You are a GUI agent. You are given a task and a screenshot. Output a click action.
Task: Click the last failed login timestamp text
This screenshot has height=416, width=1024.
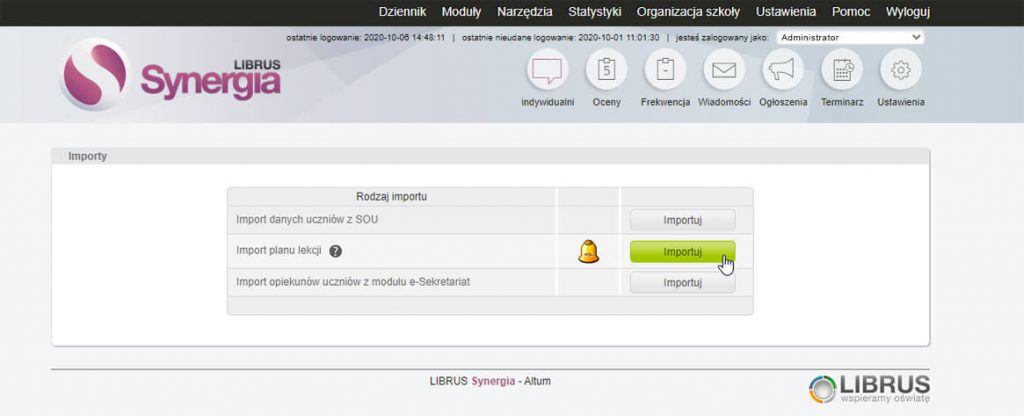[x=560, y=37]
